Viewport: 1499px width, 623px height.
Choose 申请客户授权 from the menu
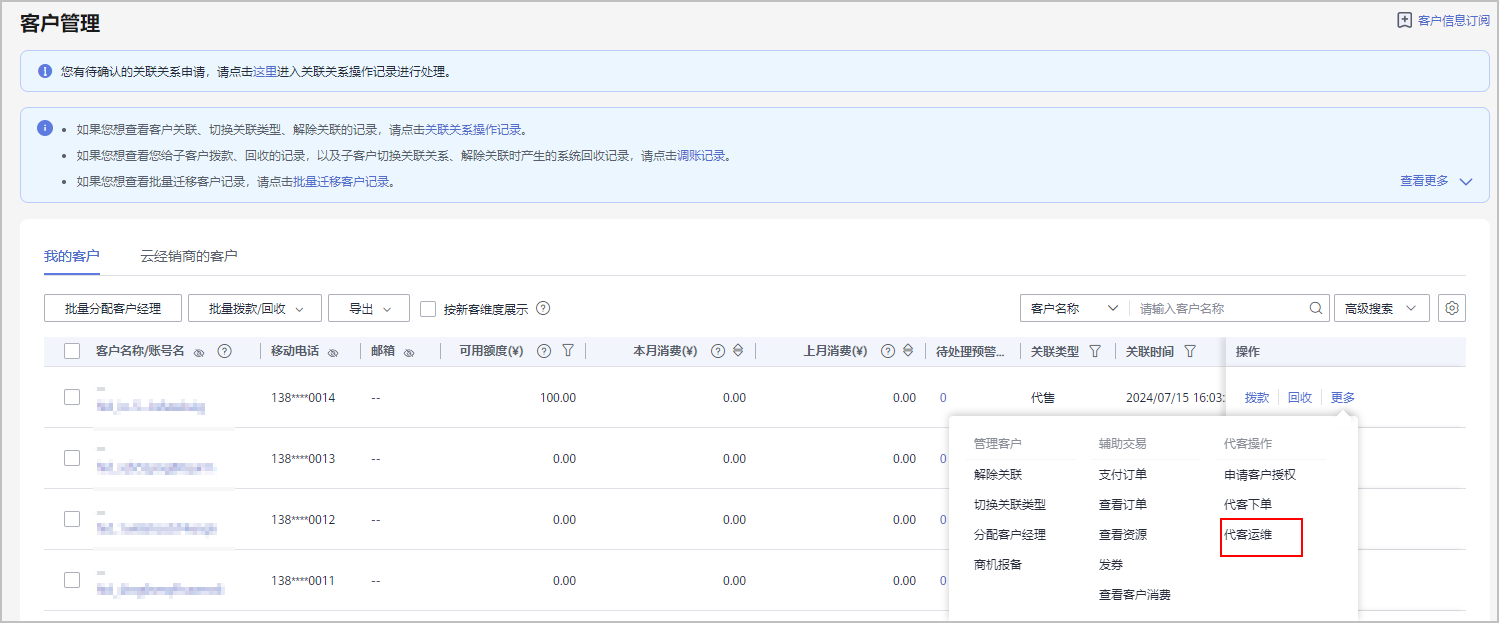[x=1260, y=475]
